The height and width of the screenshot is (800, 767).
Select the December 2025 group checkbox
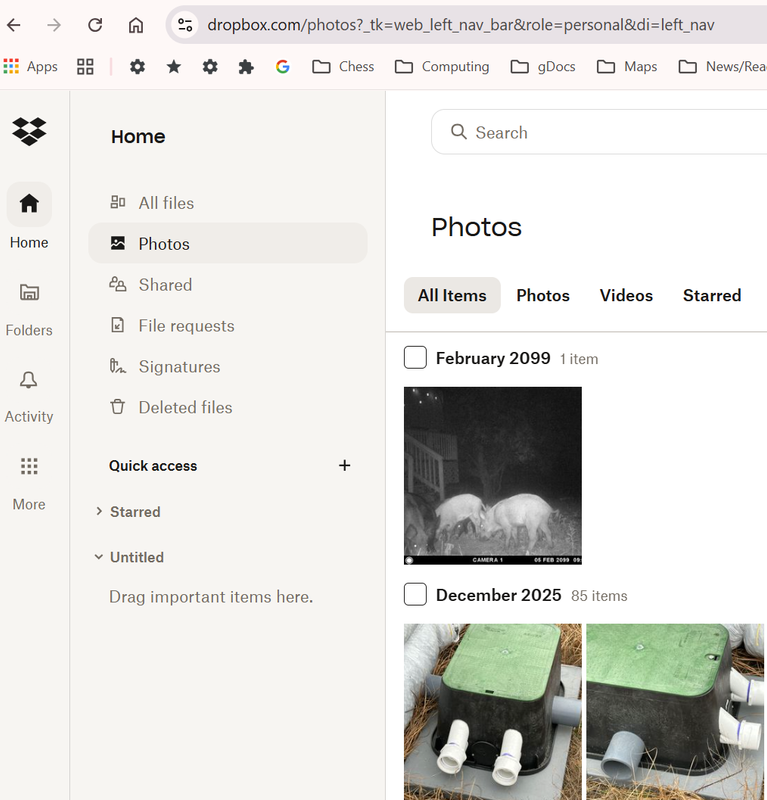(415, 595)
